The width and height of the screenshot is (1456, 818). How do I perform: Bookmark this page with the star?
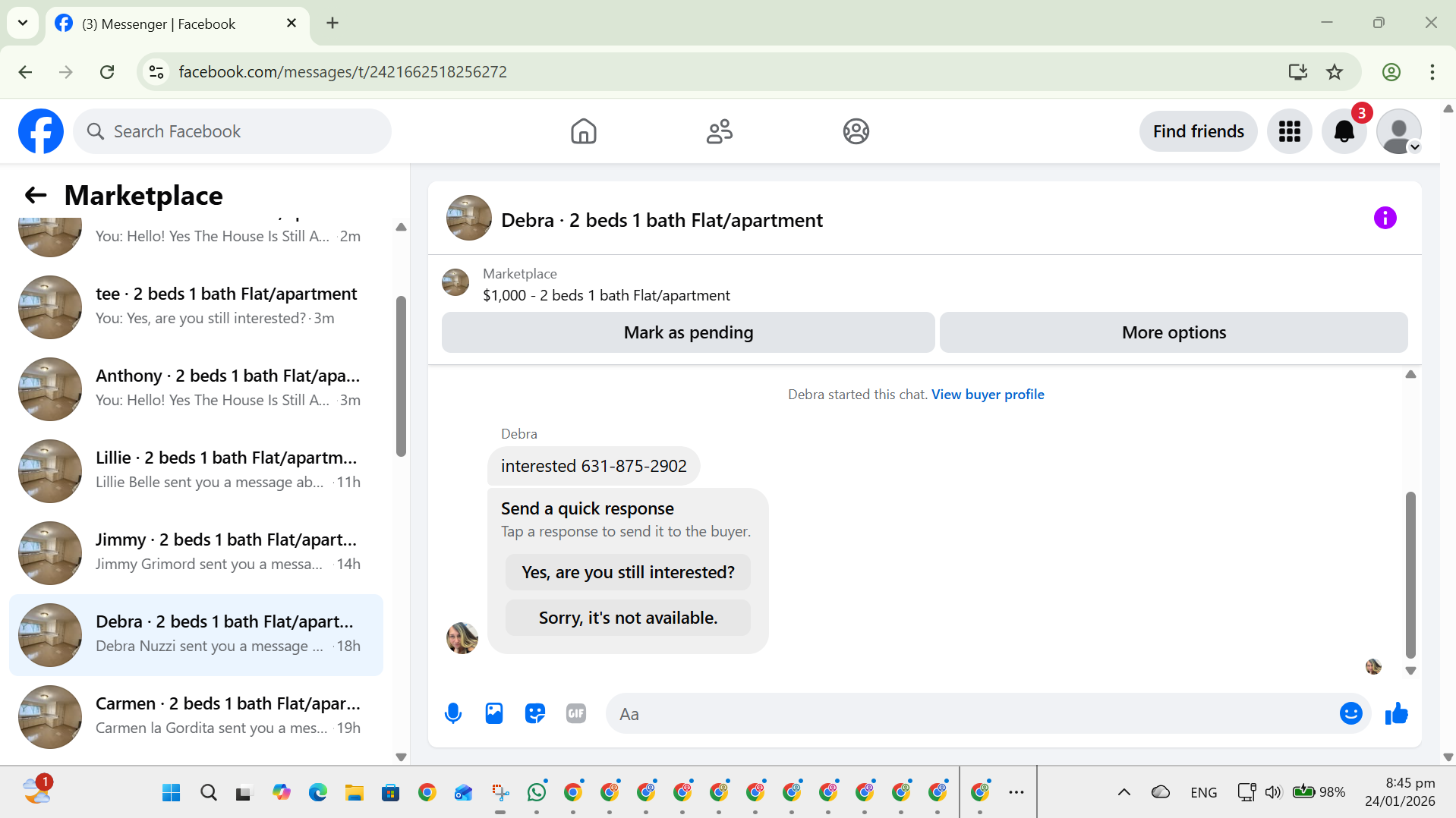[x=1335, y=72]
